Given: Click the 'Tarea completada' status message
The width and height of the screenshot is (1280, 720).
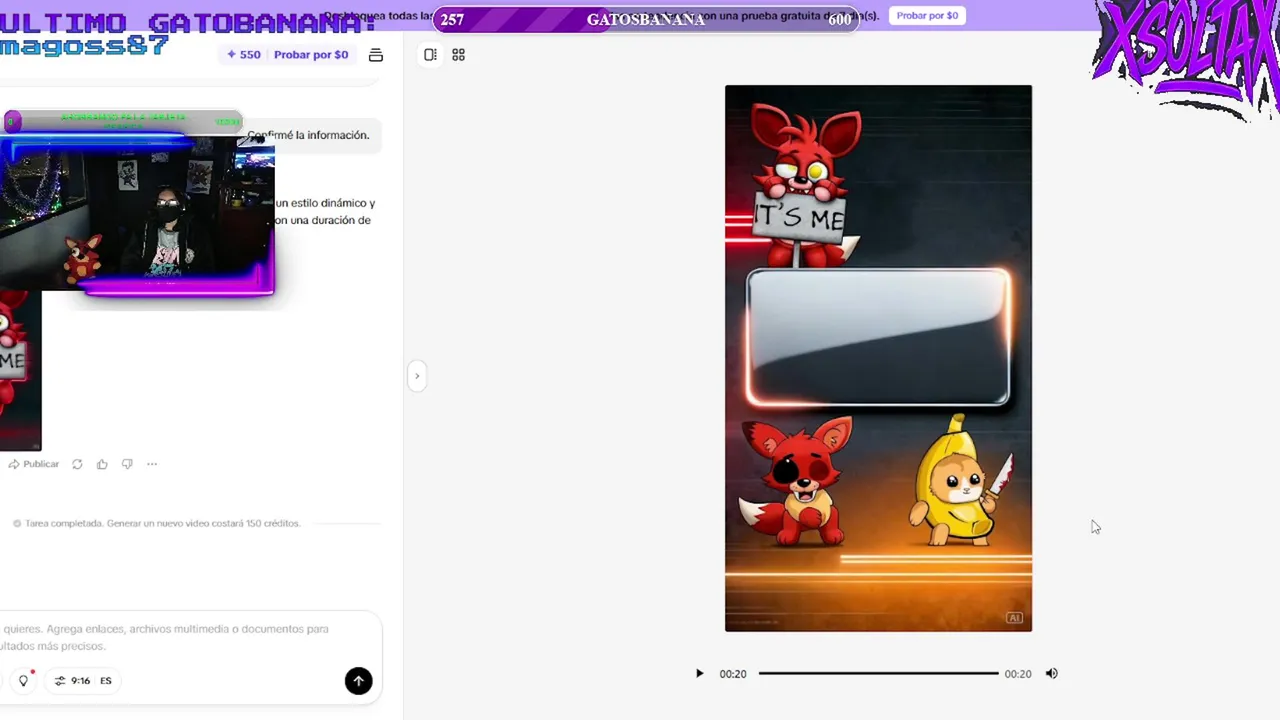Looking at the screenshot, I should click(x=156, y=523).
